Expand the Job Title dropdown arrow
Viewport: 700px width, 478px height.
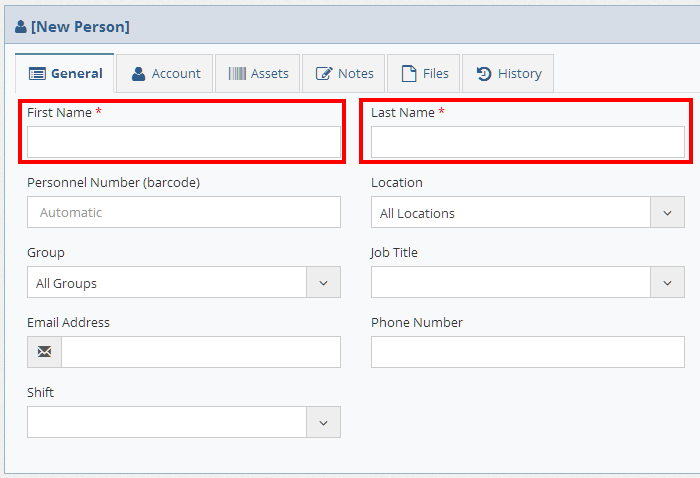pos(667,283)
